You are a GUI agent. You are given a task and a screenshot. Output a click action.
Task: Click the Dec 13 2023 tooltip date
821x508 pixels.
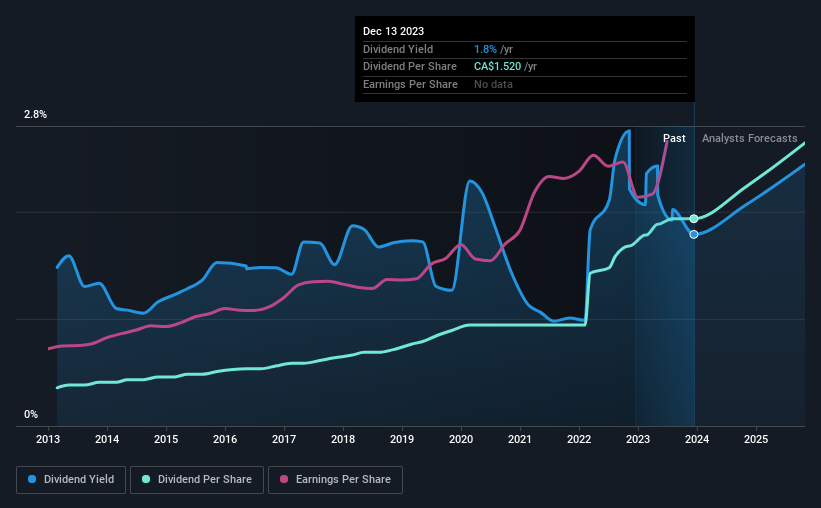point(393,31)
